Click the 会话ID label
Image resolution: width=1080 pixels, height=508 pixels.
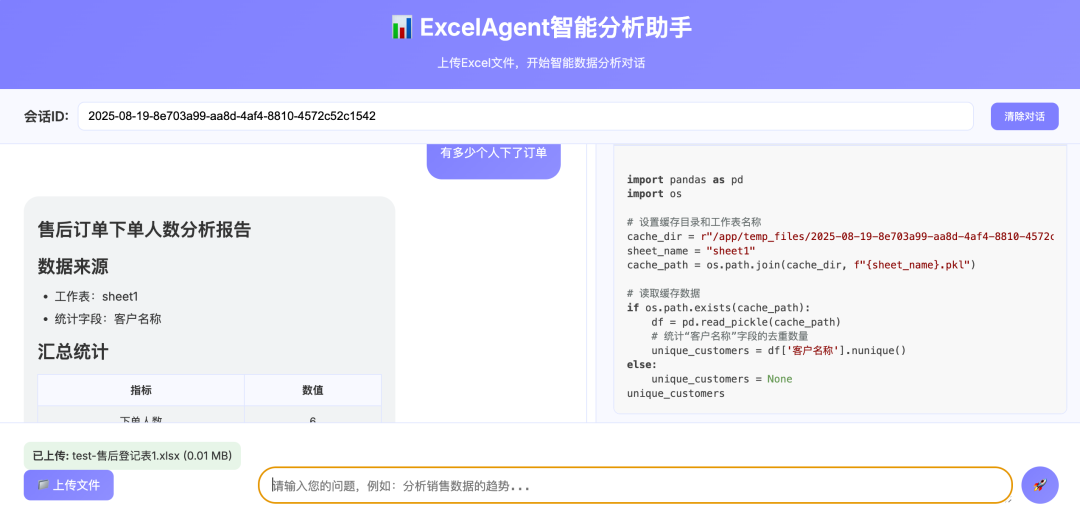[46, 116]
